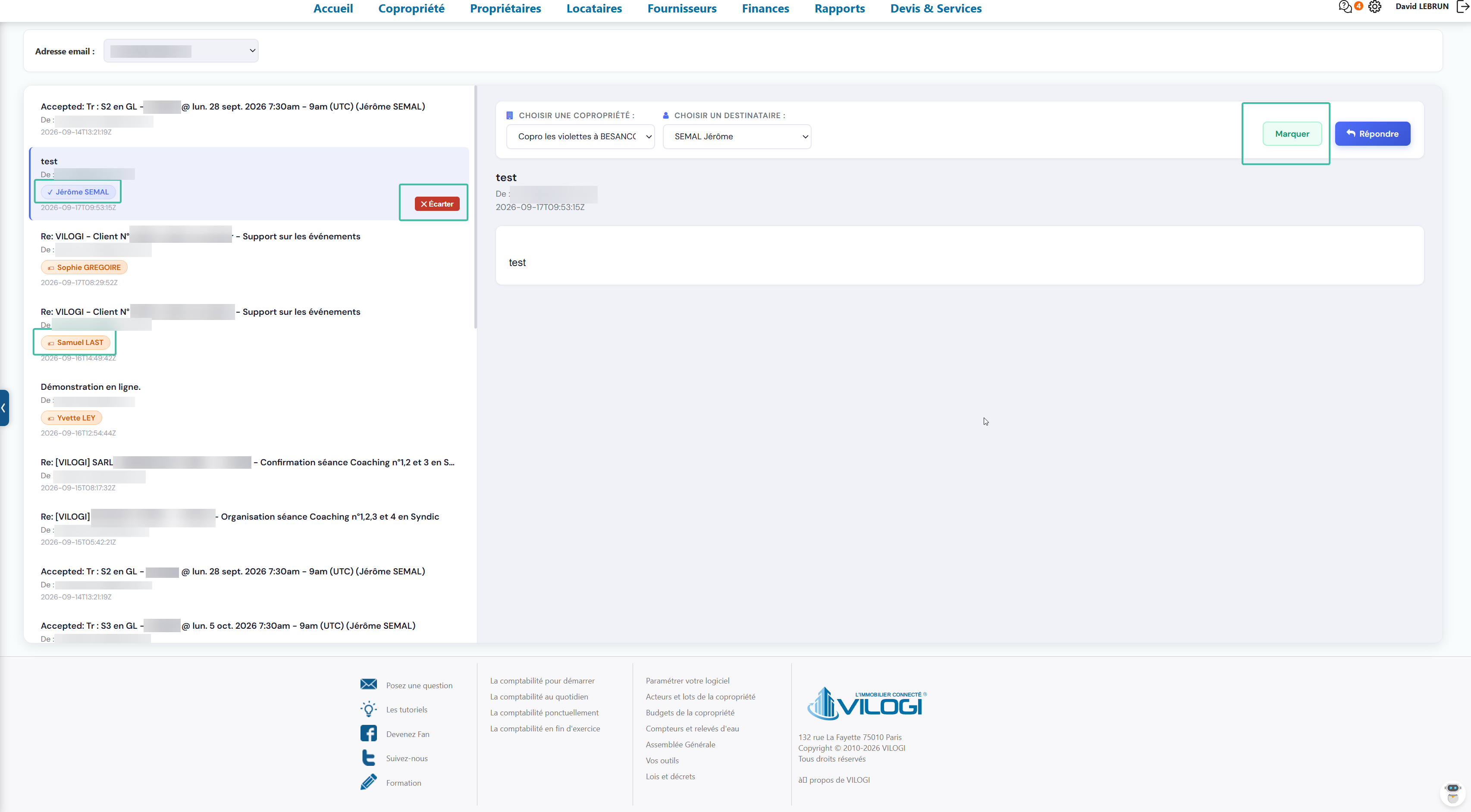The height and width of the screenshot is (812, 1471).
Task: Open the Rapports menu
Action: tap(839, 9)
